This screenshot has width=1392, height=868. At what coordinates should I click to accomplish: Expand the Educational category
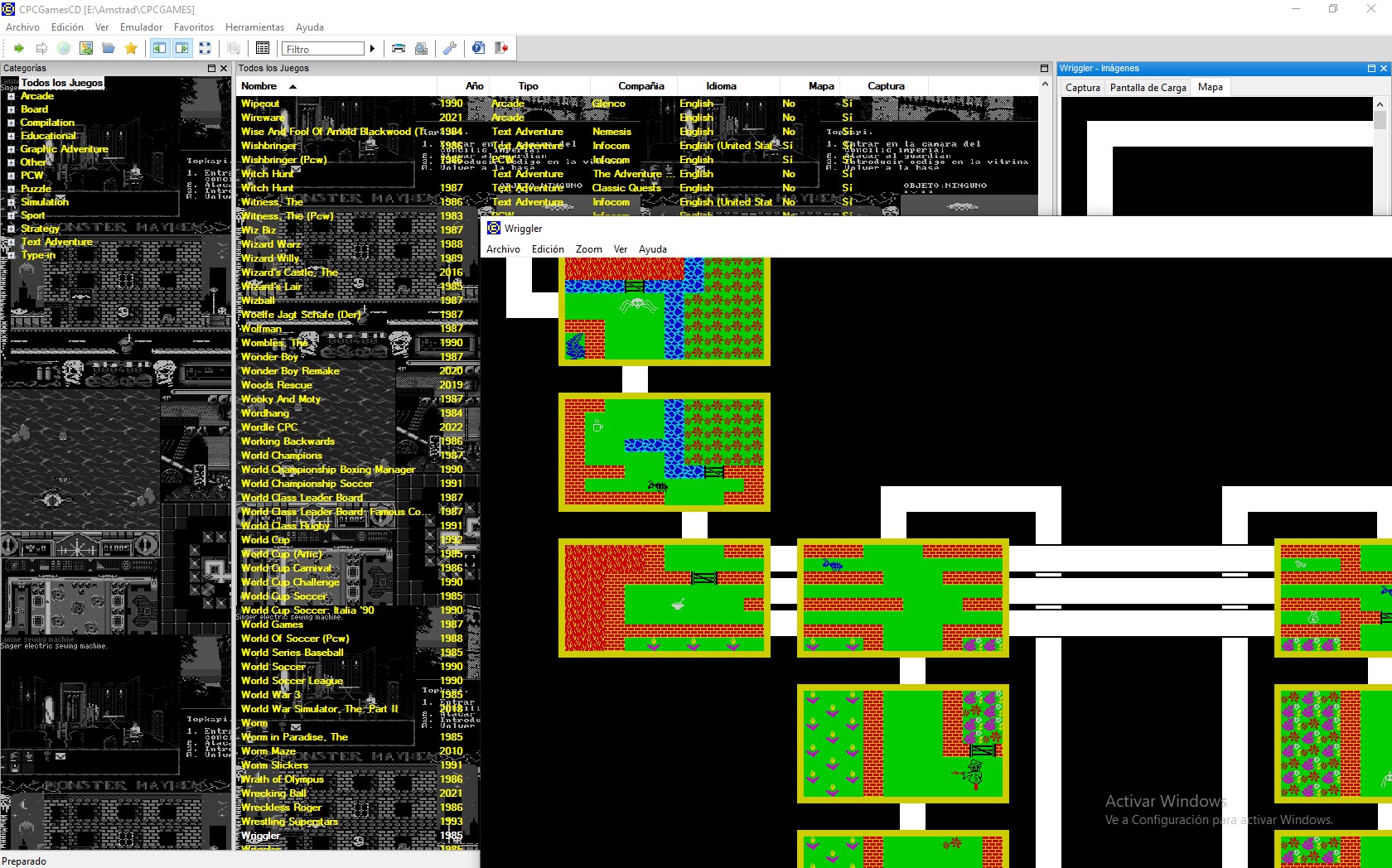click(11, 137)
